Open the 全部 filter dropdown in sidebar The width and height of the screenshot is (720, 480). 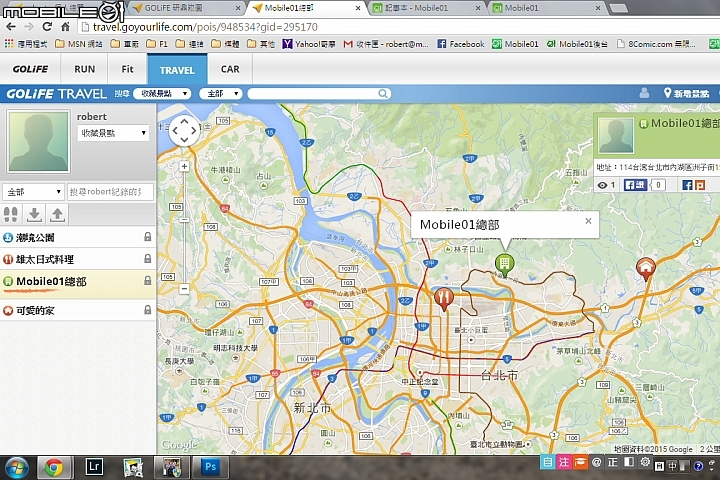click(x=33, y=192)
